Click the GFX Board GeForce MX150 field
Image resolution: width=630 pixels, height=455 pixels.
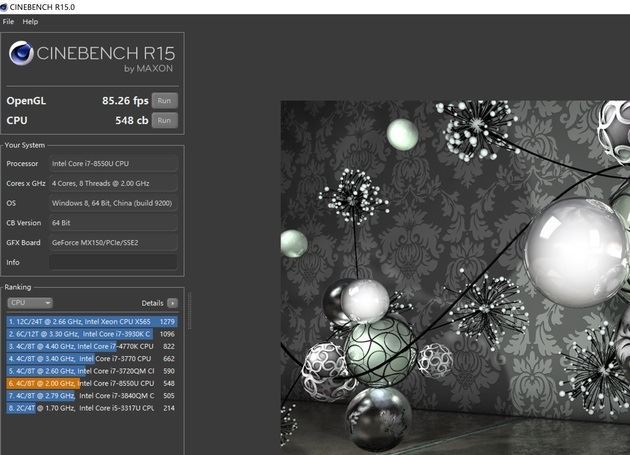click(113, 242)
